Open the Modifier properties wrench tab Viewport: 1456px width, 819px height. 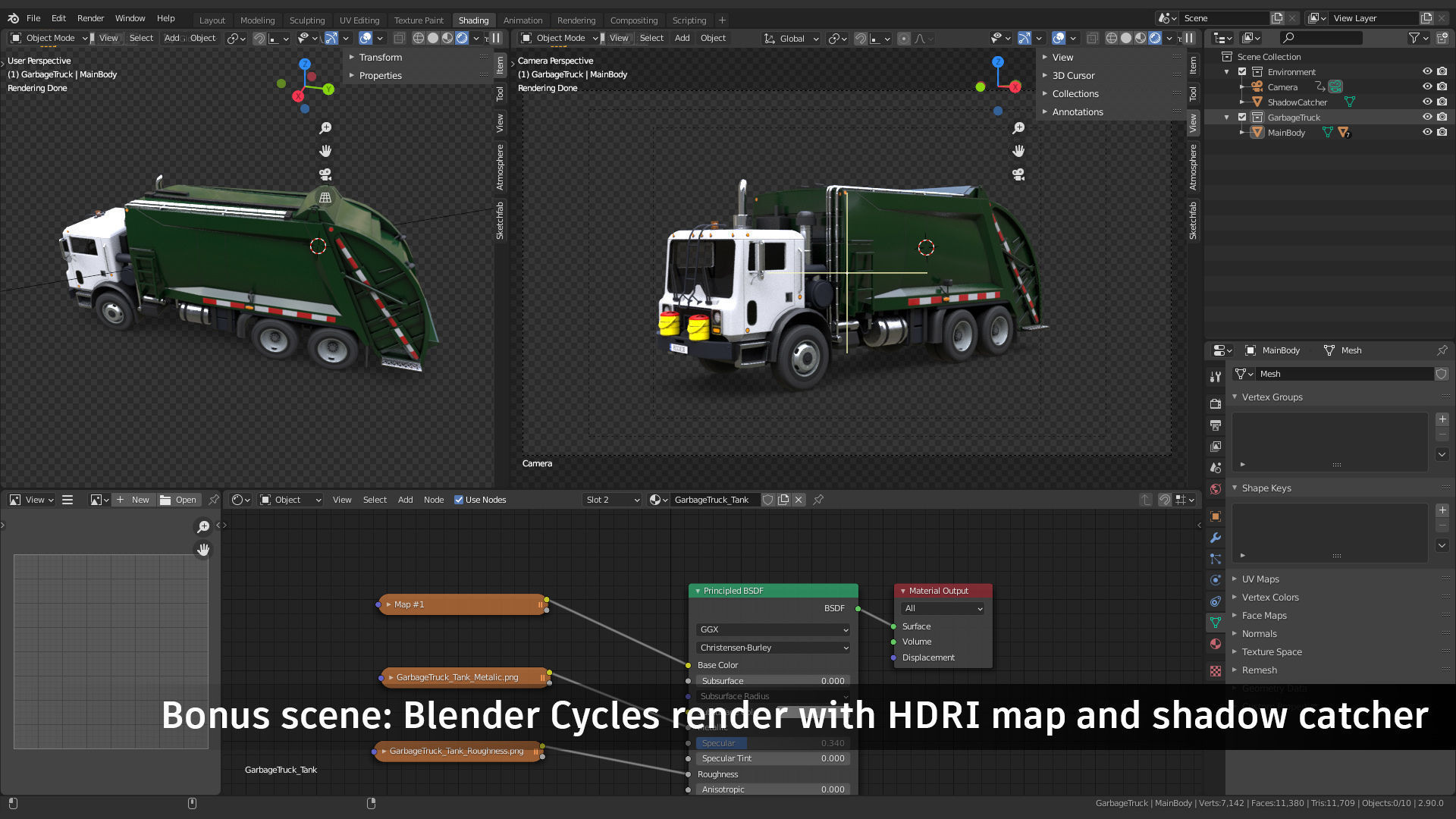click(1216, 538)
